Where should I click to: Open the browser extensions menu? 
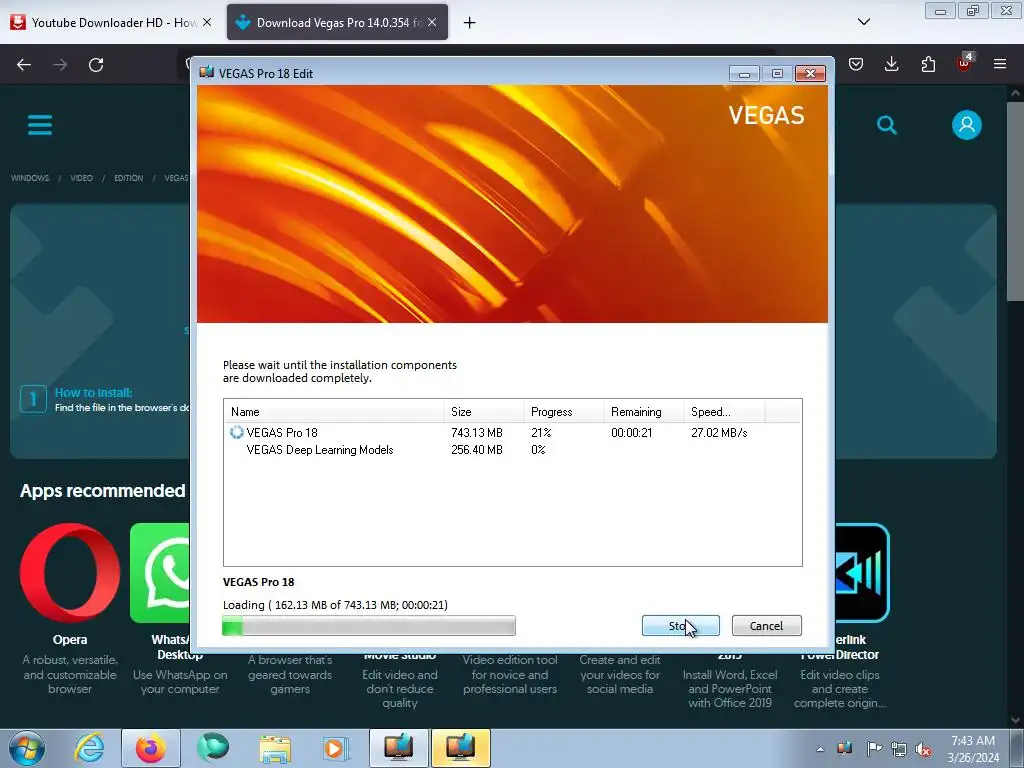928,64
